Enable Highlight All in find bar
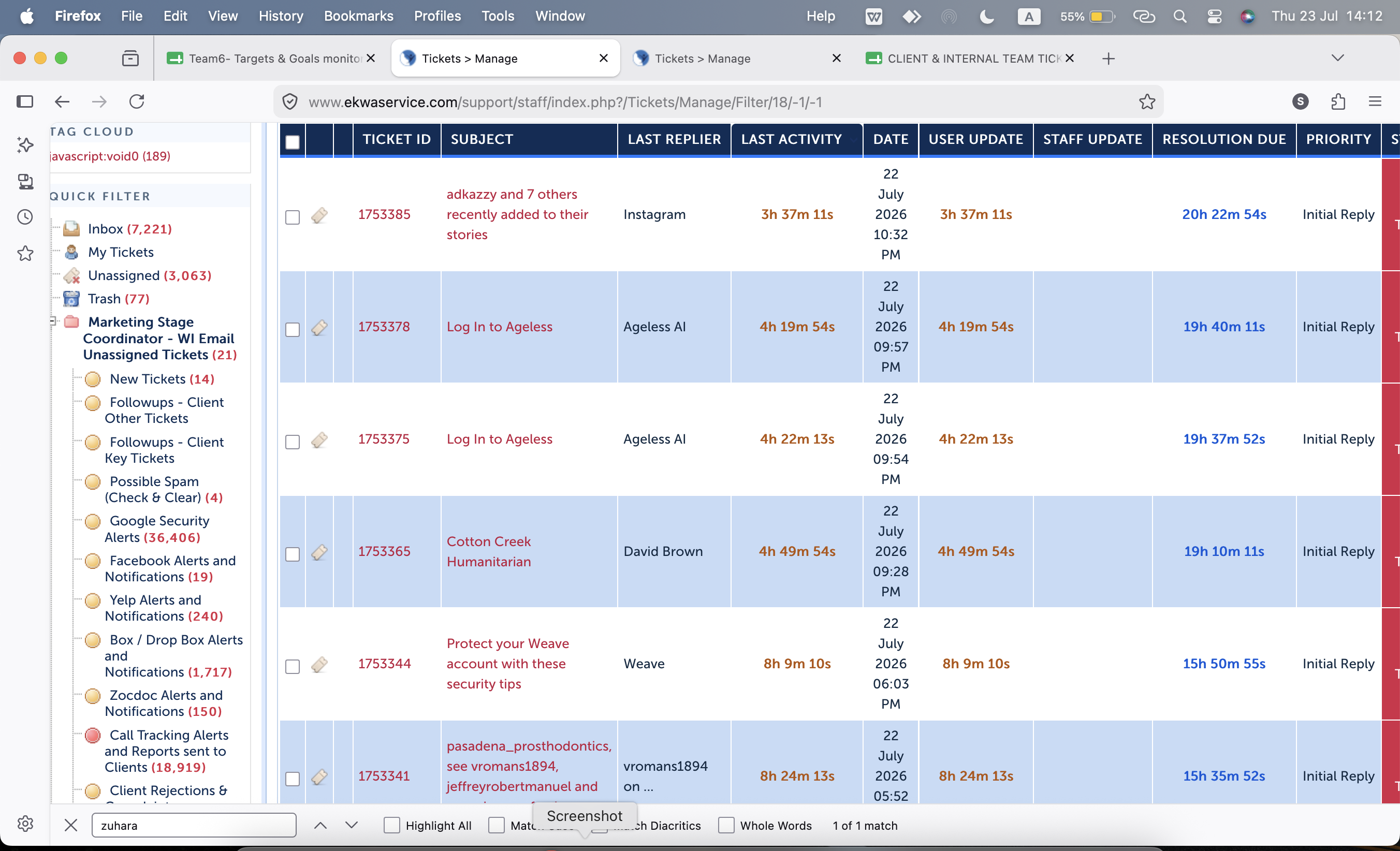Image resolution: width=1400 pixels, height=851 pixels. [x=391, y=825]
